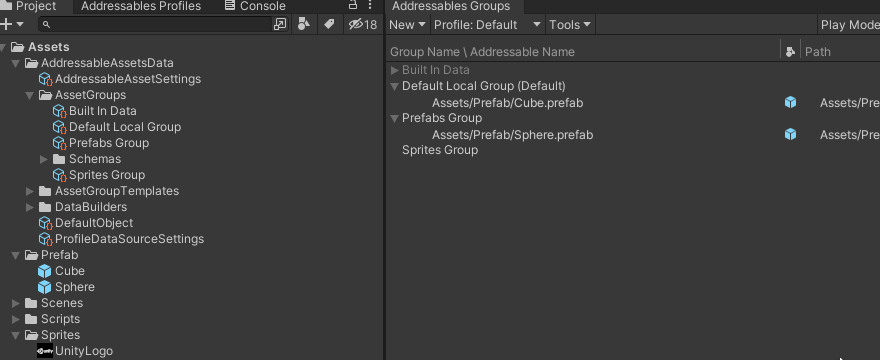This screenshot has width=880, height=360.
Task: Click the Default Local Group asset icon
Action: pyautogui.click(x=59, y=127)
